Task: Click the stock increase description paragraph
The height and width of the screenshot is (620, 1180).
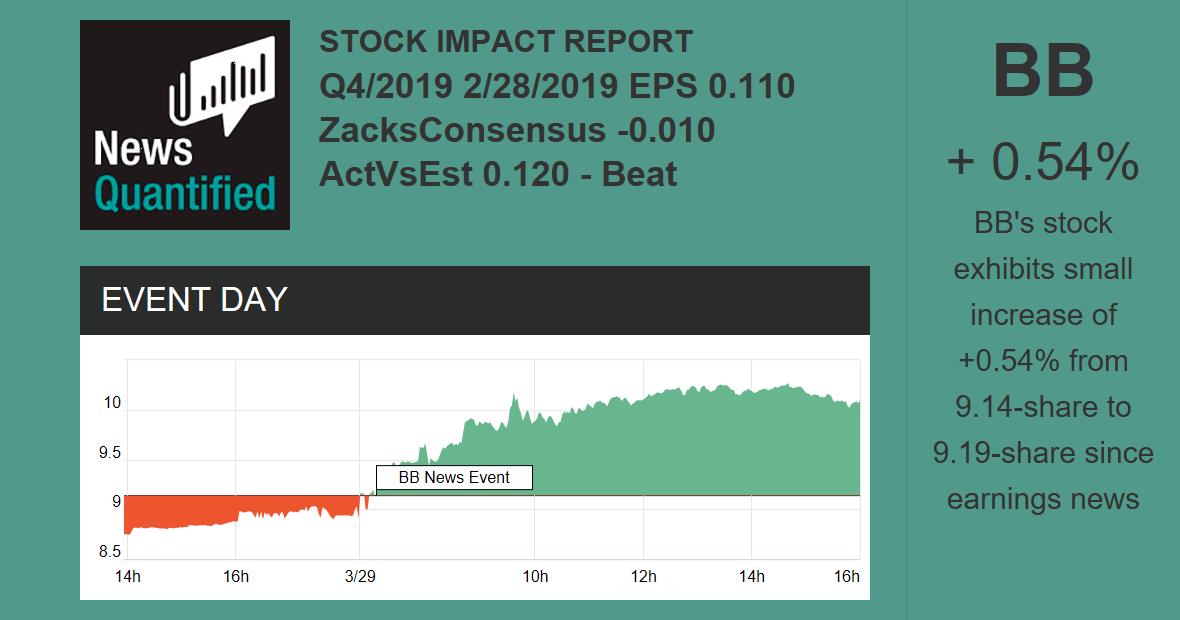Action: [1043, 360]
